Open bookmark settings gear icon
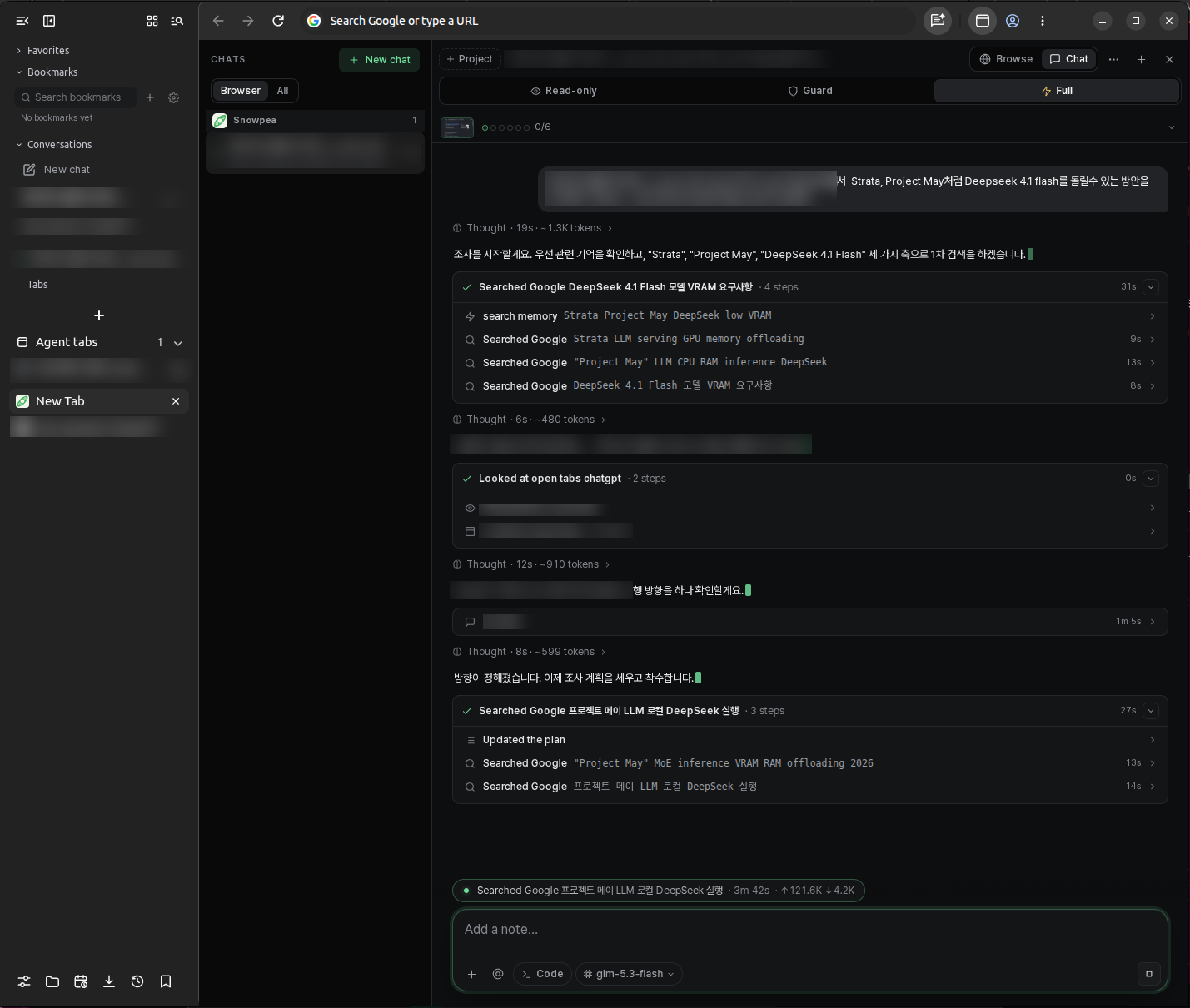Image resolution: width=1190 pixels, height=1008 pixels. coord(174,97)
